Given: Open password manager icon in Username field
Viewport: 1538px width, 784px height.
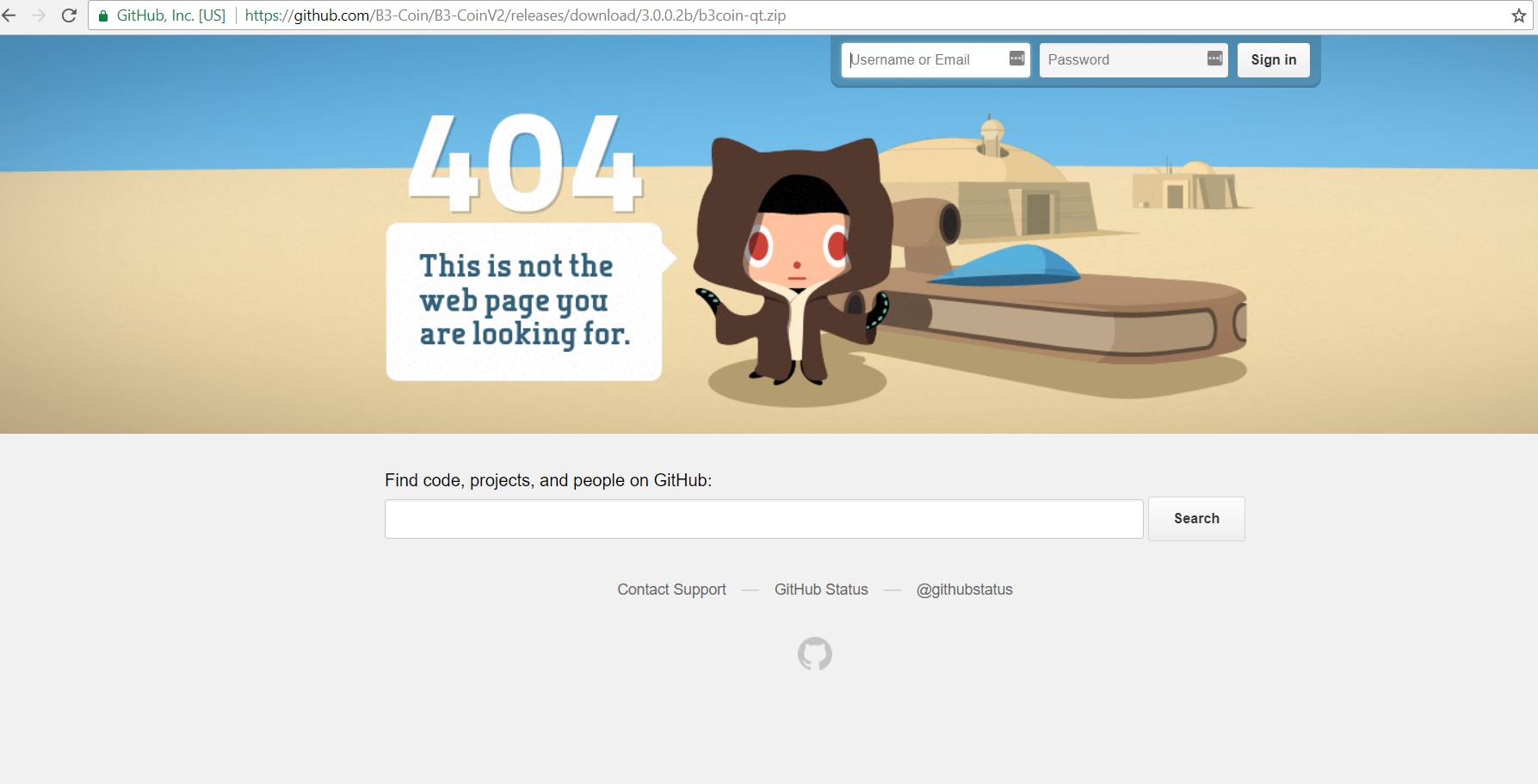Looking at the screenshot, I should tap(1016, 59).
